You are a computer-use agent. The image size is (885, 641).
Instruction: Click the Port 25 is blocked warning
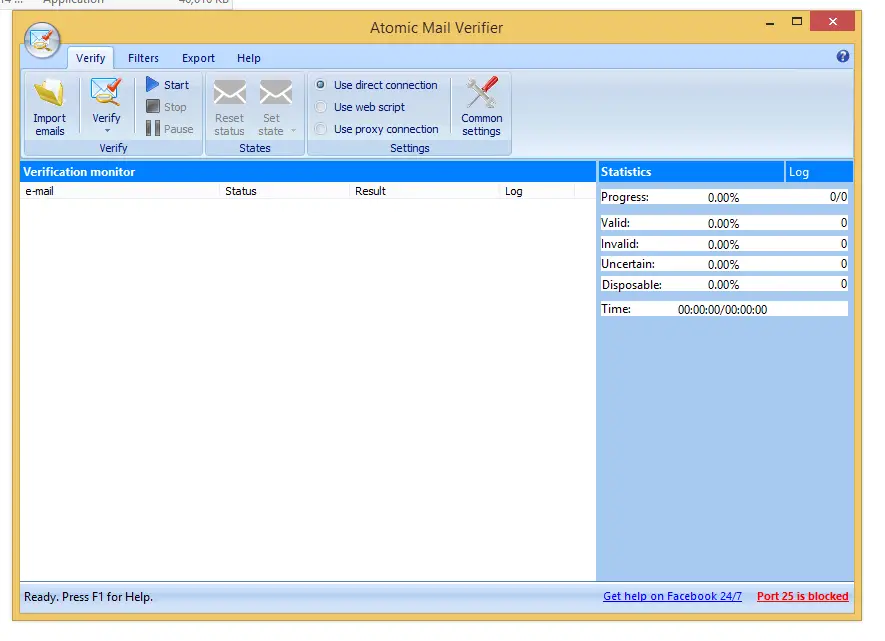coord(802,596)
